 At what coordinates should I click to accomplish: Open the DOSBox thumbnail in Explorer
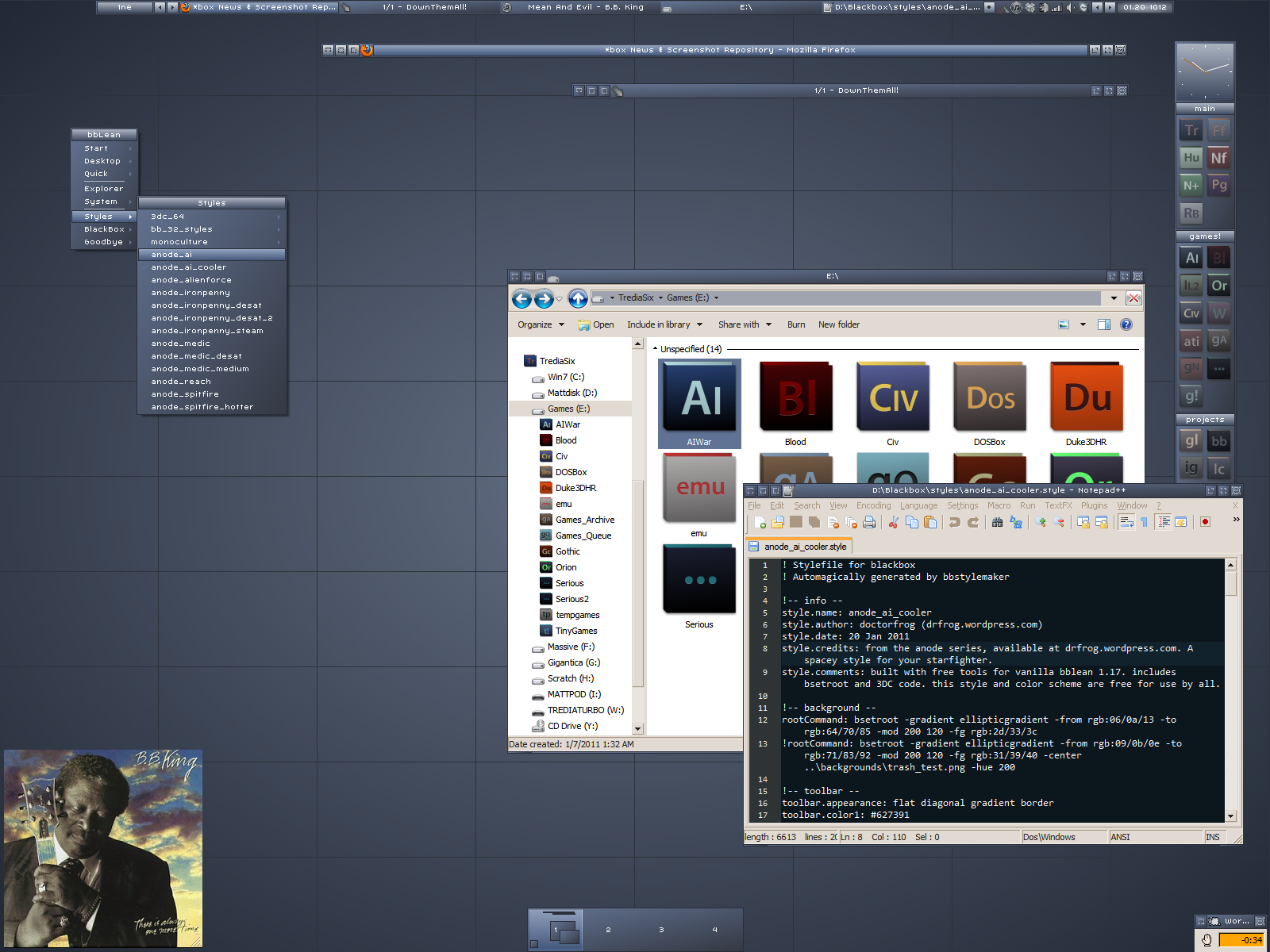(989, 404)
